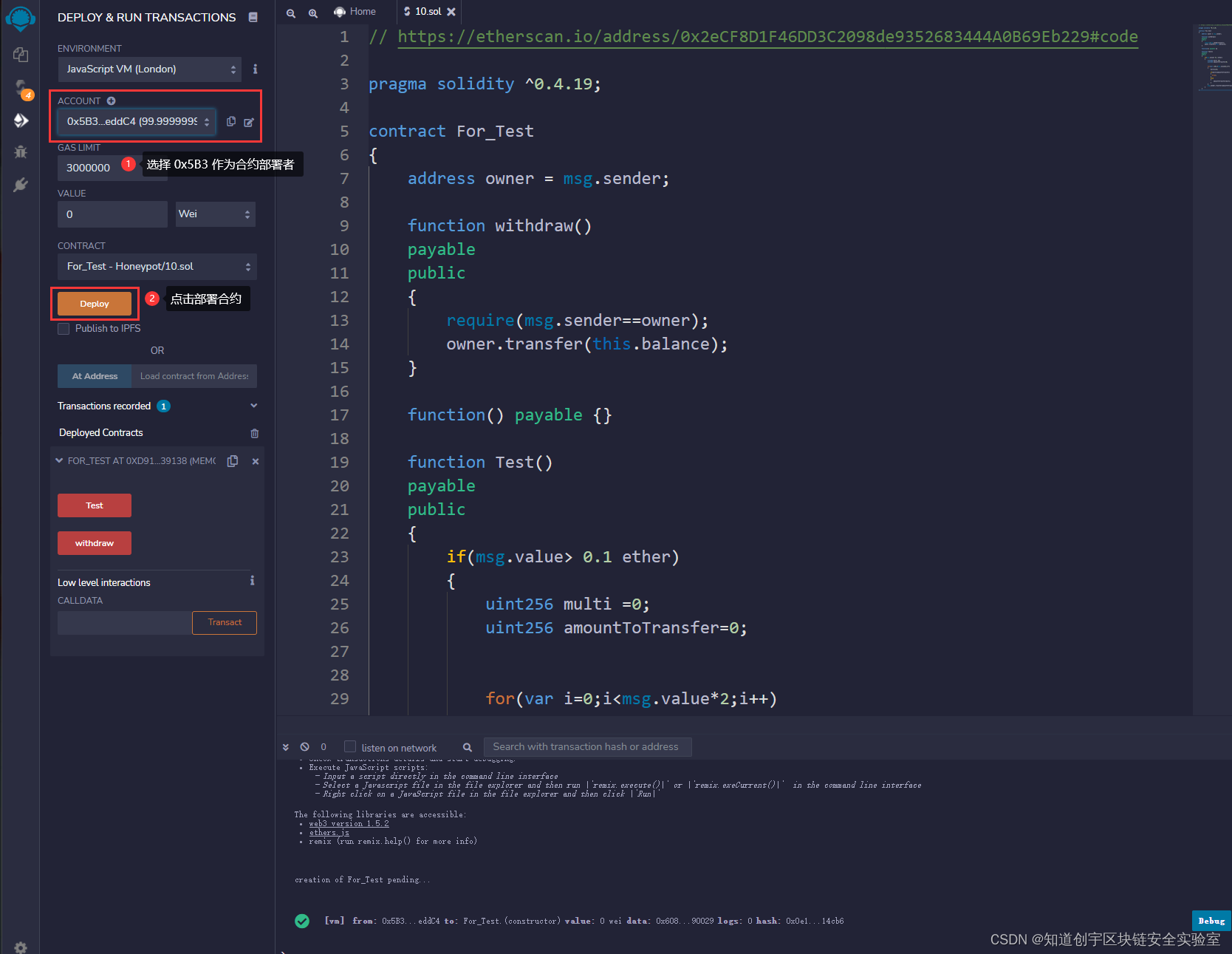This screenshot has height=954, width=1232.
Task: Close the 10.sol tab
Action: tap(451, 12)
